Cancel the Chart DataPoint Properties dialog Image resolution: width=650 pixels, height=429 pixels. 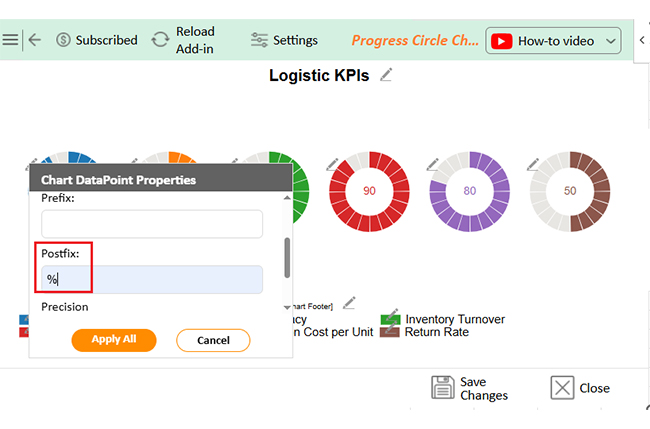[x=213, y=340]
